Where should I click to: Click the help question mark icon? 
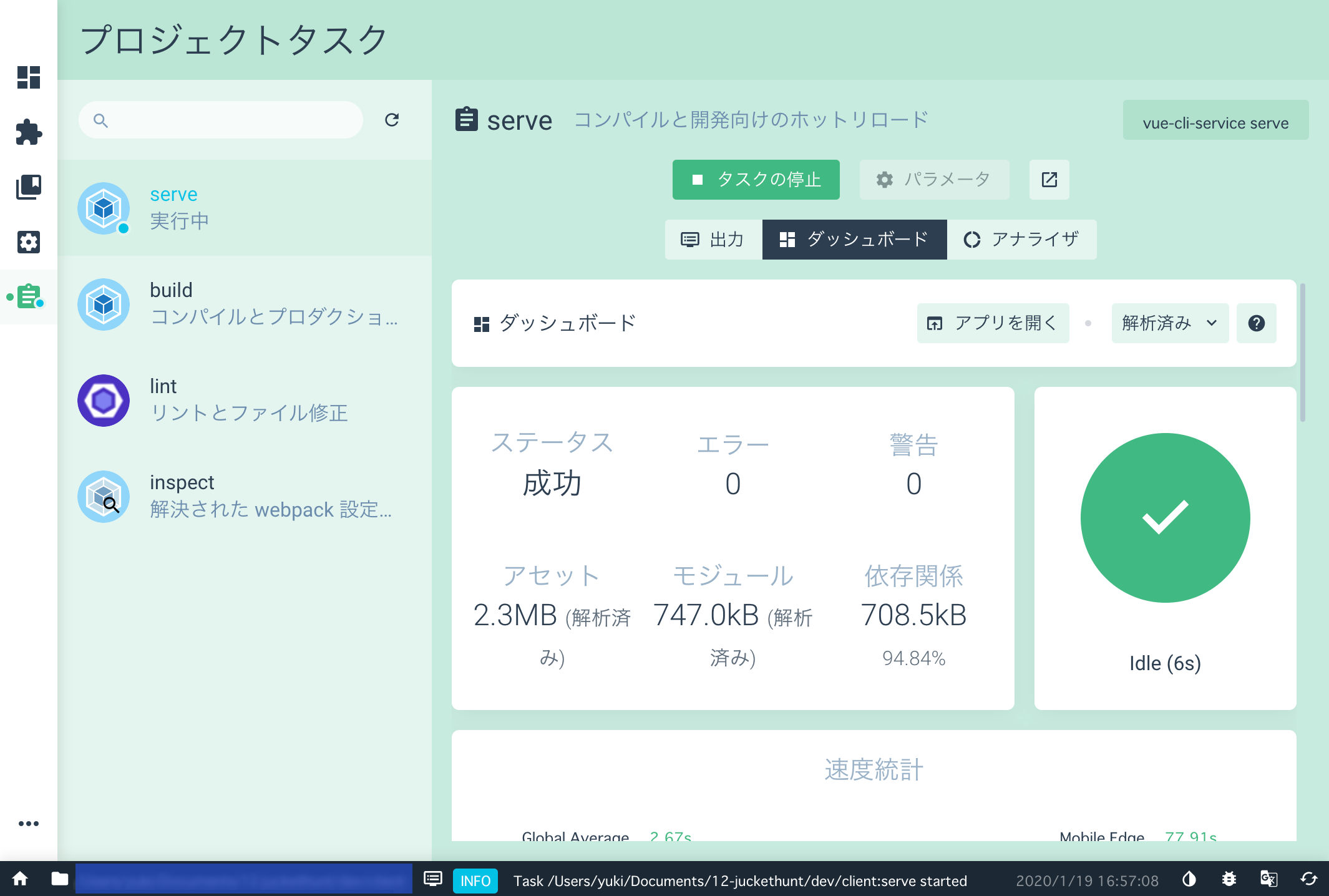coord(1256,323)
